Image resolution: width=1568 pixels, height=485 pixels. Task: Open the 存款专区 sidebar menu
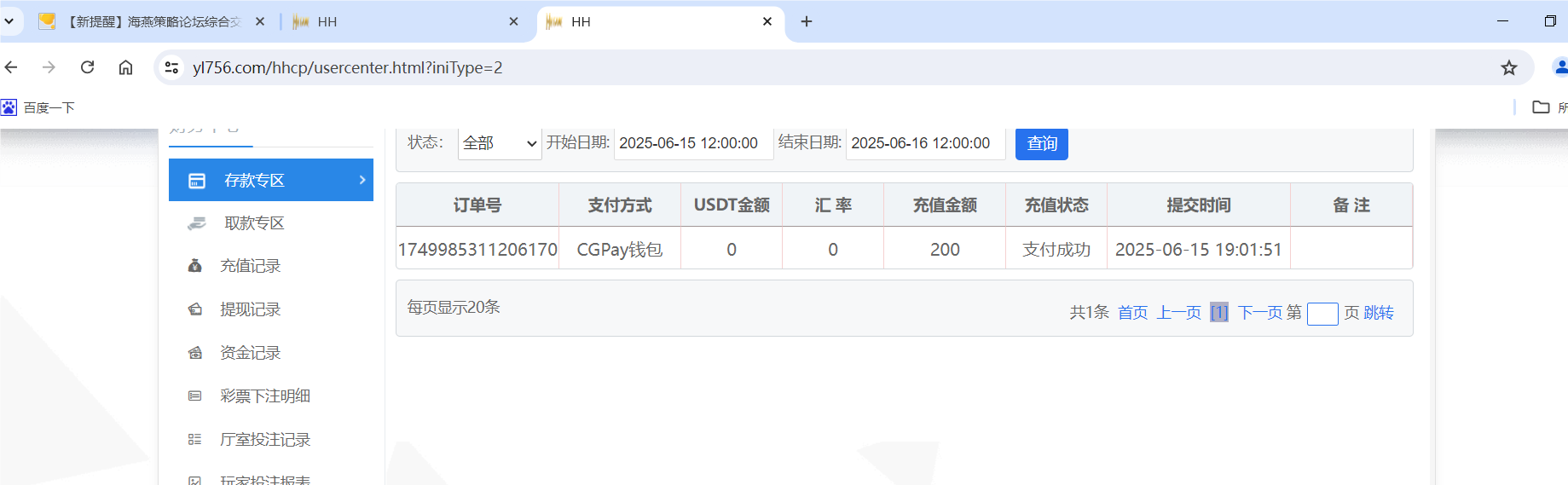point(271,180)
